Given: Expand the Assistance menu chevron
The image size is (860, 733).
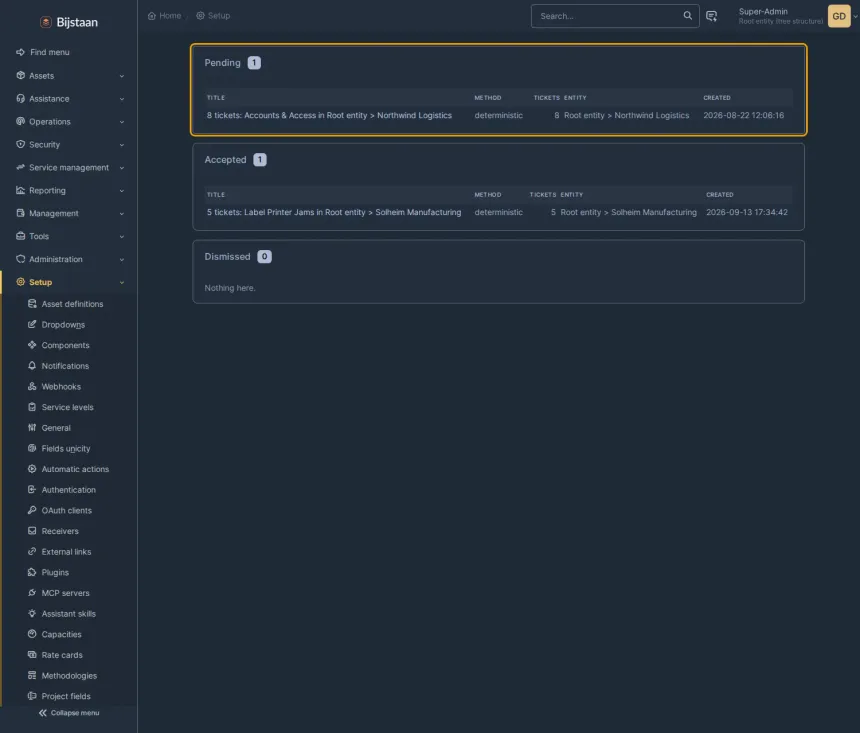Looking at the screenshot, I should click(x=122, y=99).
